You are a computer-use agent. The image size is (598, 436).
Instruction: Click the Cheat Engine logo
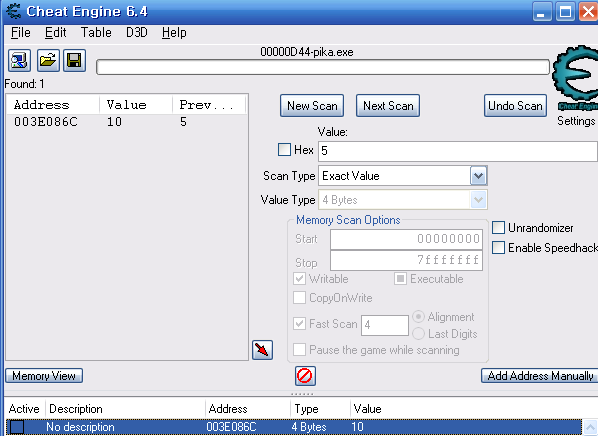pos(575,78)
